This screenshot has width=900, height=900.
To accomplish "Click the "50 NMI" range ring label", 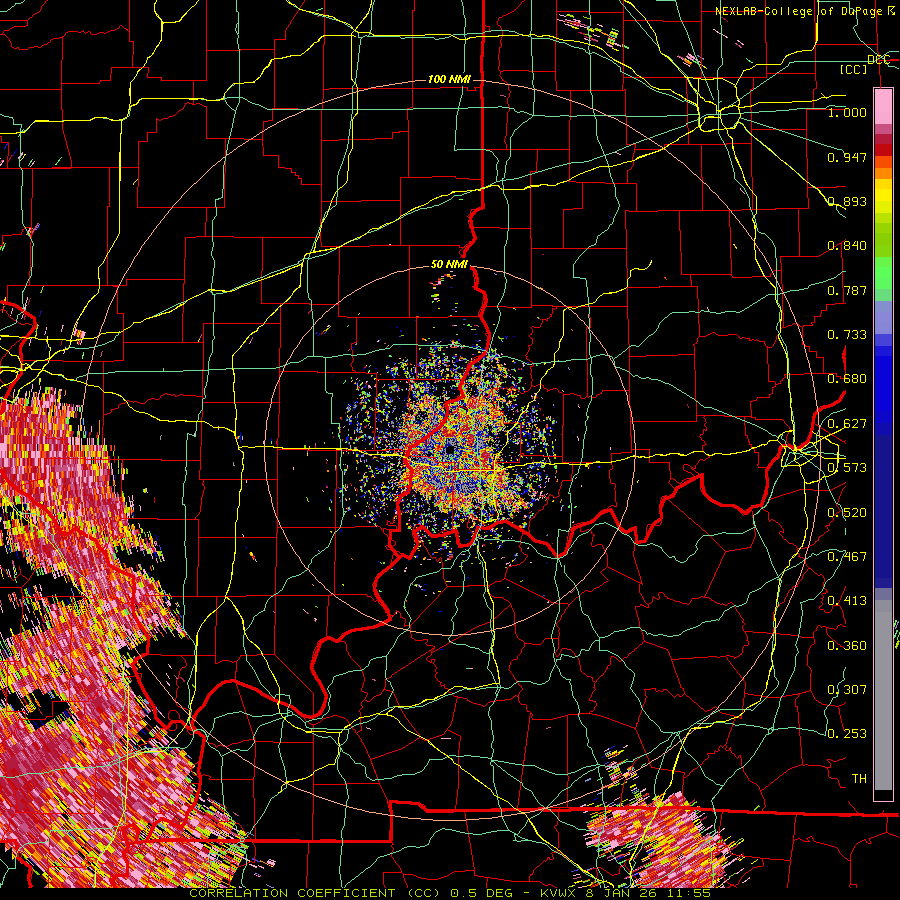I will [449, 265].
